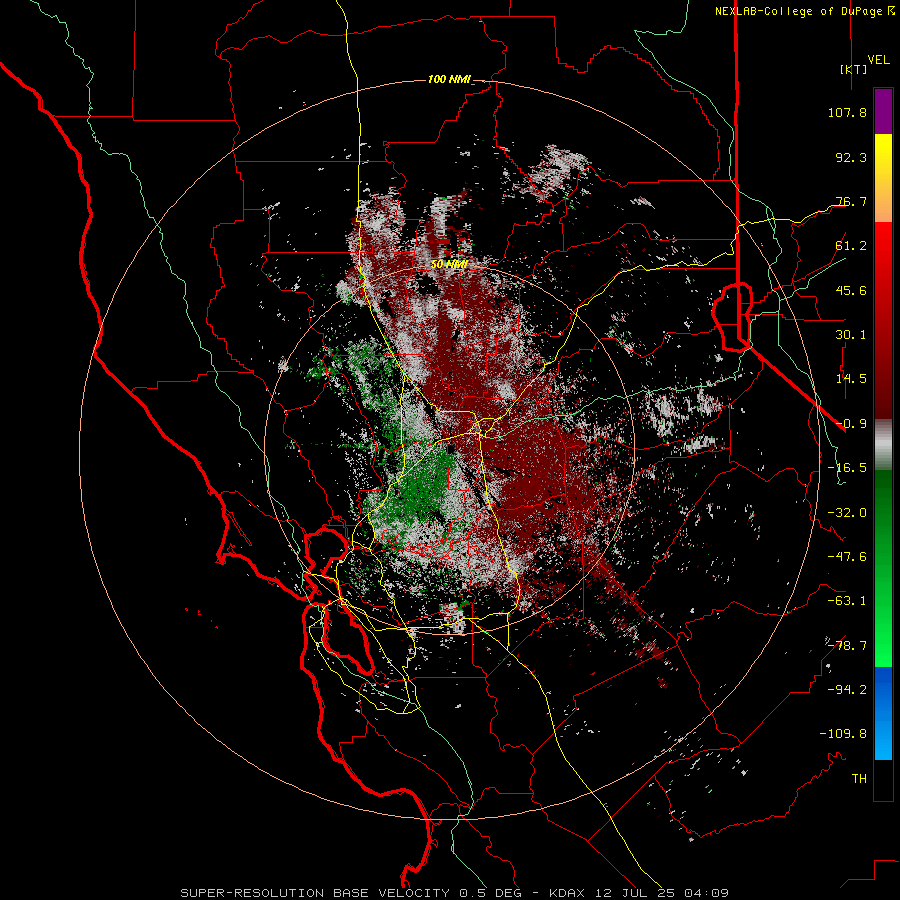
Task: Click the NEXLAB-College of DuPage label
Action: click(804, 11)
